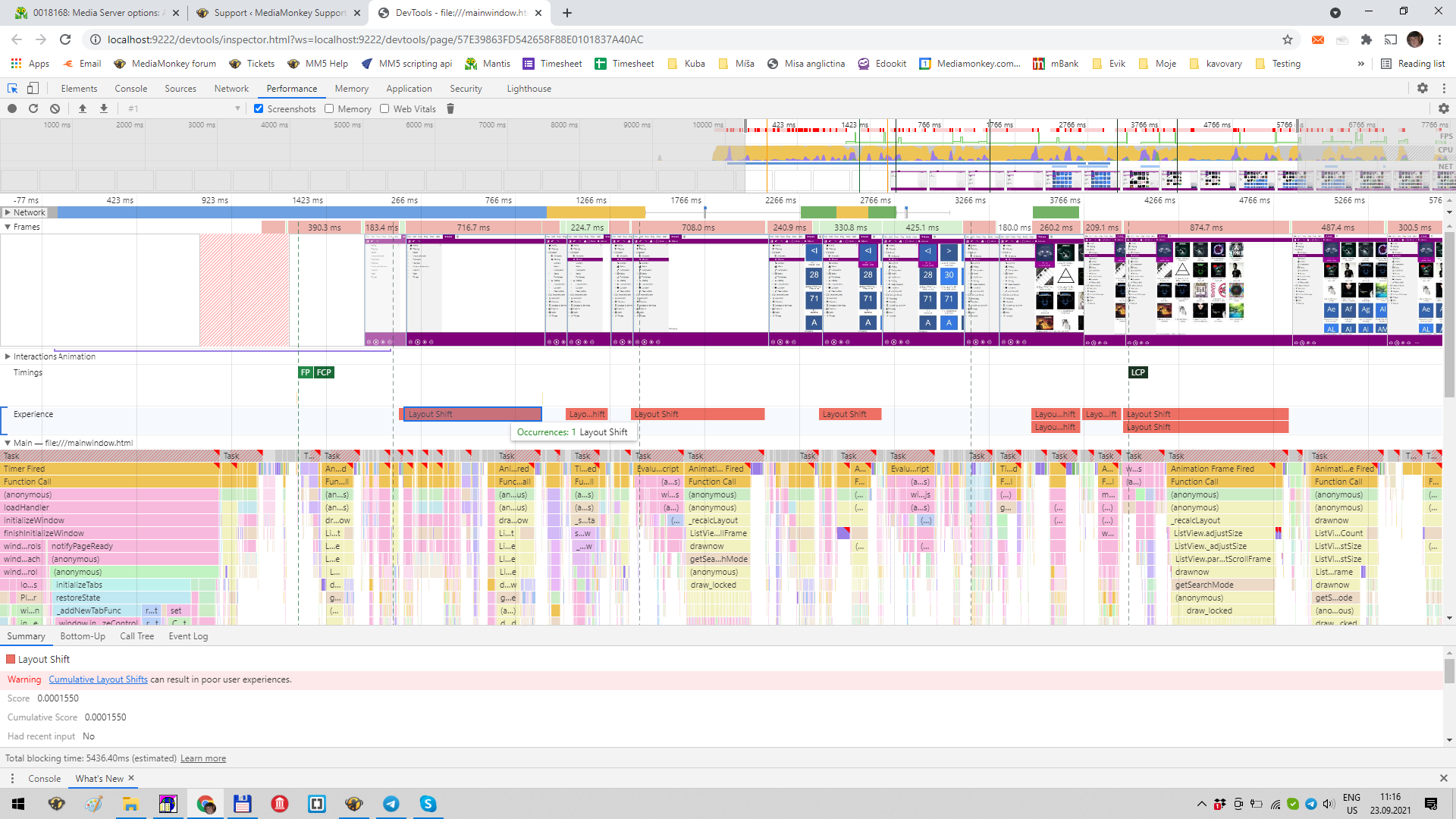Switch to the Call Tree tab
1456x819 pixels.
click(x=136, y=636)
